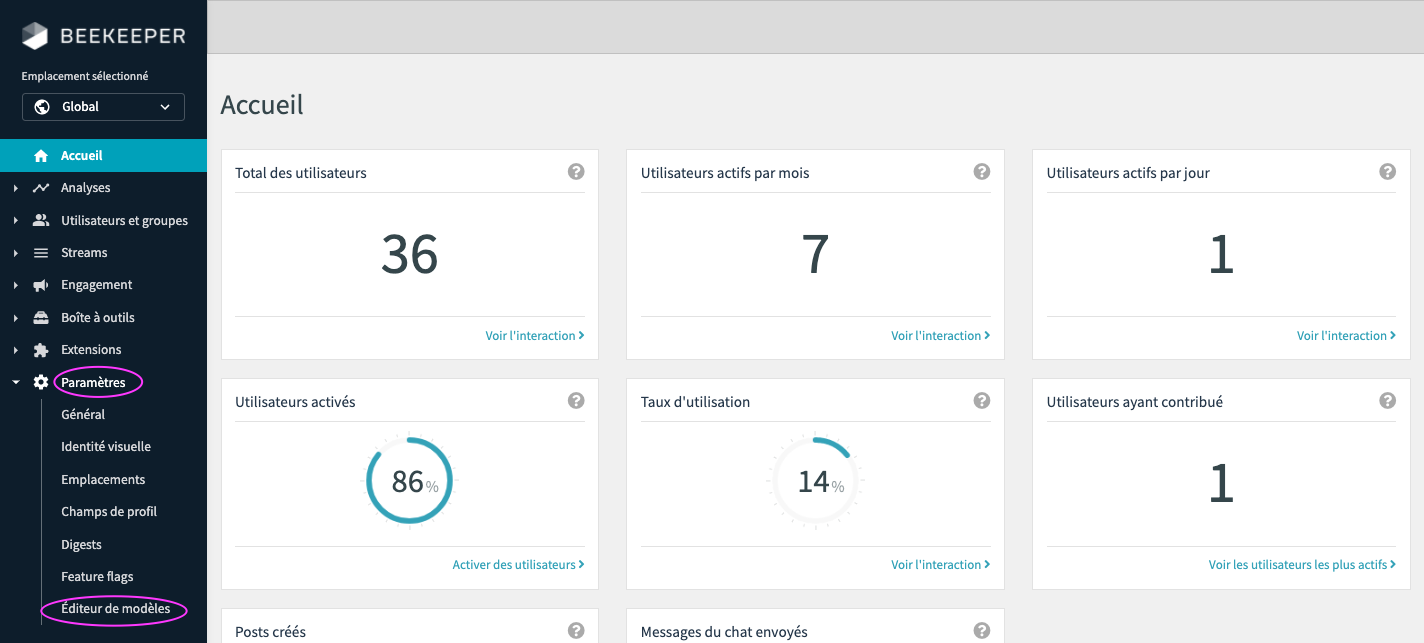Viewport: 1424px width, 643px height.
Task: Click the Beekeeper logo icon
Action: (x=35, y=36)
